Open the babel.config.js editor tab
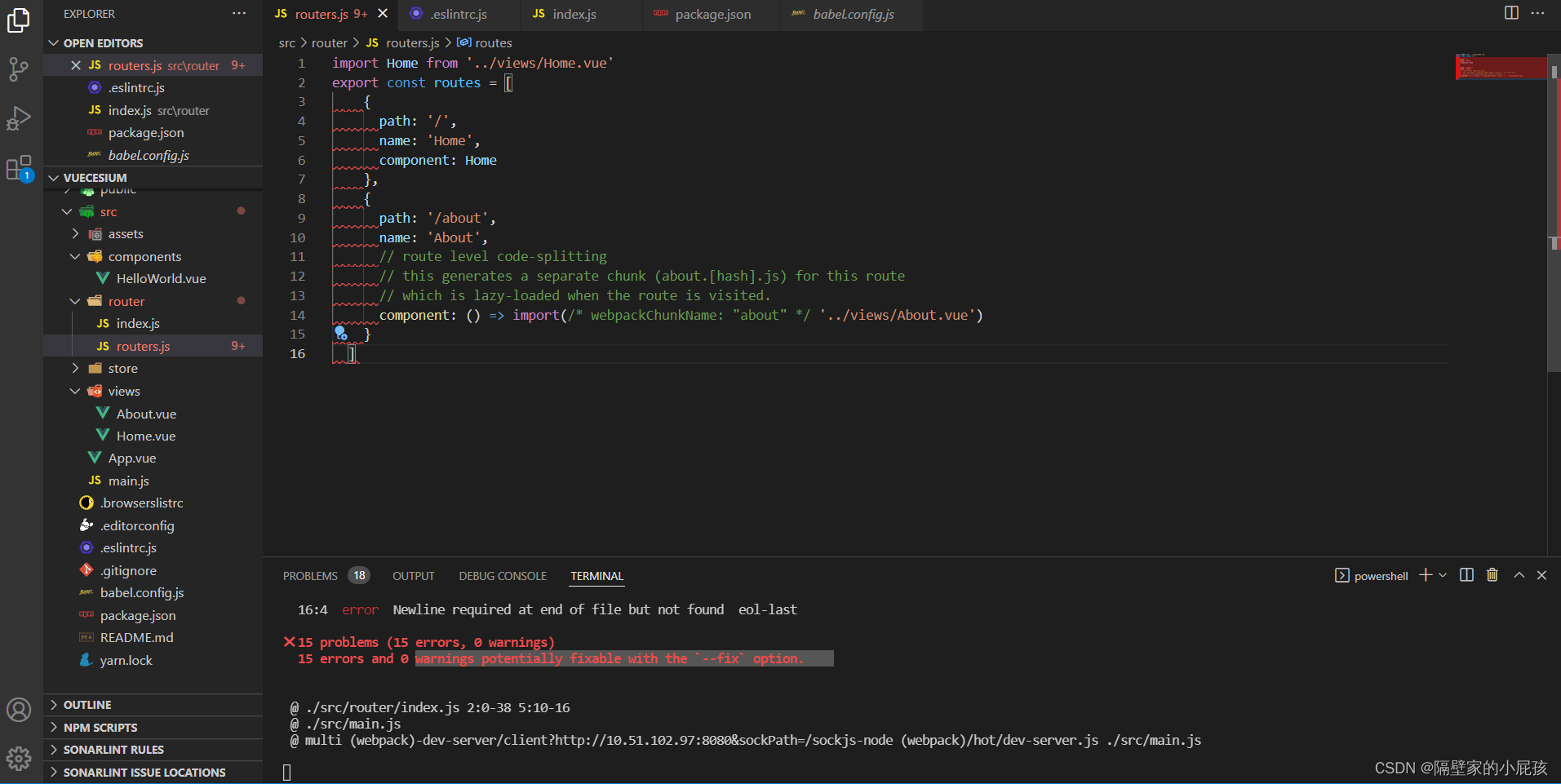 coord(853,15)
